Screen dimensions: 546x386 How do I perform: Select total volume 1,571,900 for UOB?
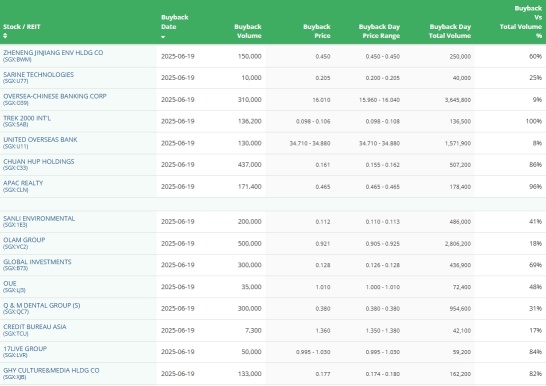tap(458, 143)
